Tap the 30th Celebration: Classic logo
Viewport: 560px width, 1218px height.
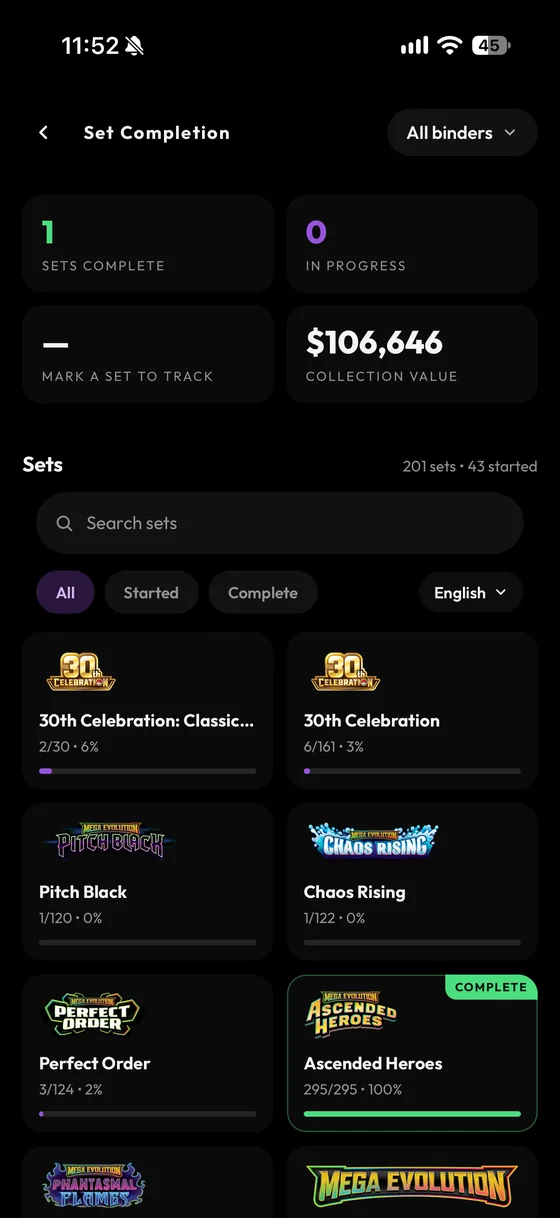tap(81, 672)
